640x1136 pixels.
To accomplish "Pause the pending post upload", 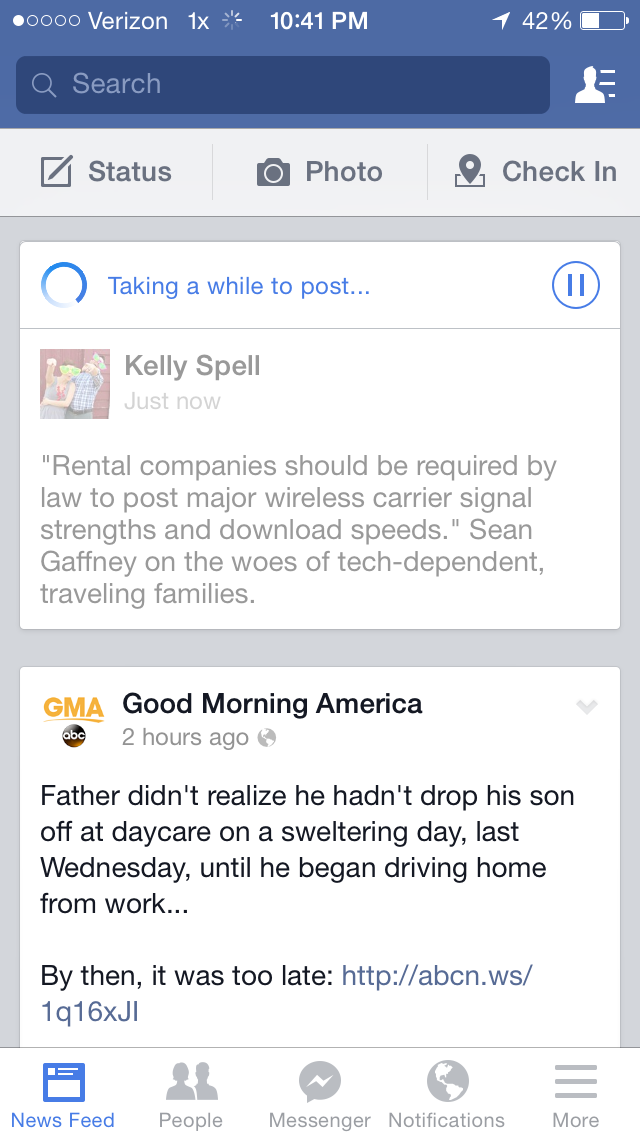I will 576,286.
